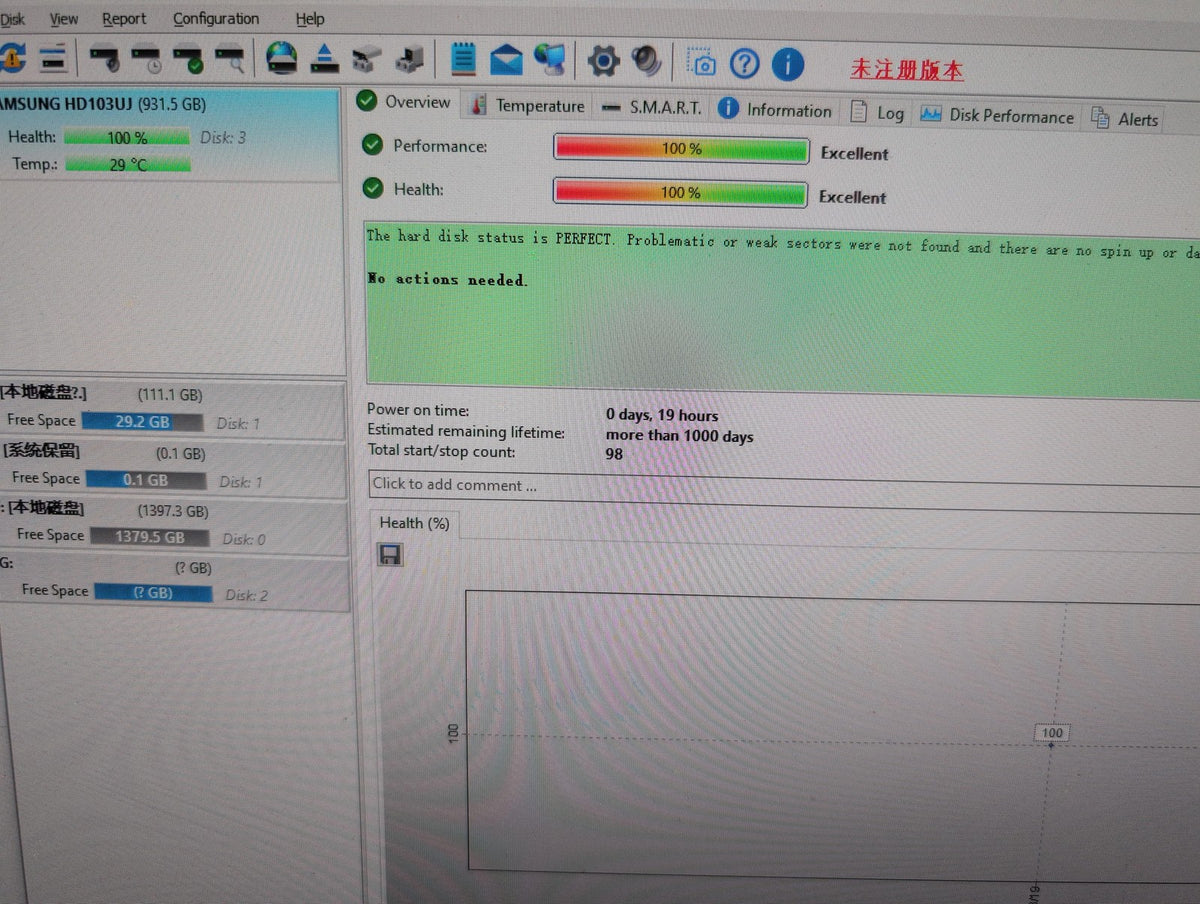Click the Temp. 29 °C bar in sidebar
This screenshot has width=1200, height=904.
127,164
